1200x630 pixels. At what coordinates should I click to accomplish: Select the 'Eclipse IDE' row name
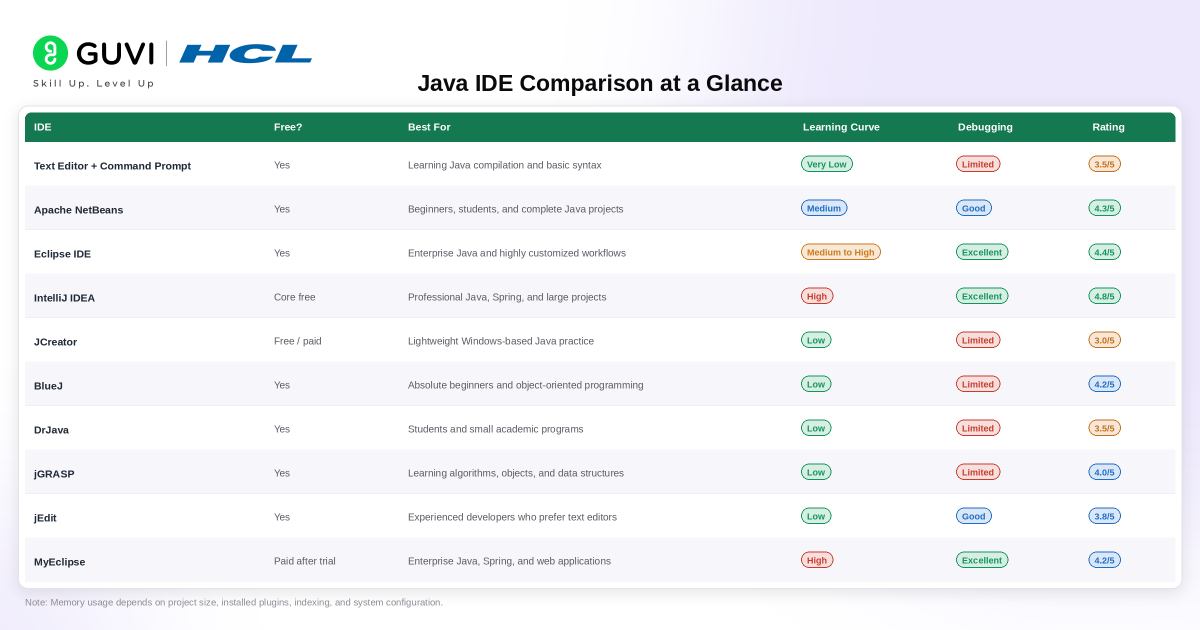pos(62,254)
